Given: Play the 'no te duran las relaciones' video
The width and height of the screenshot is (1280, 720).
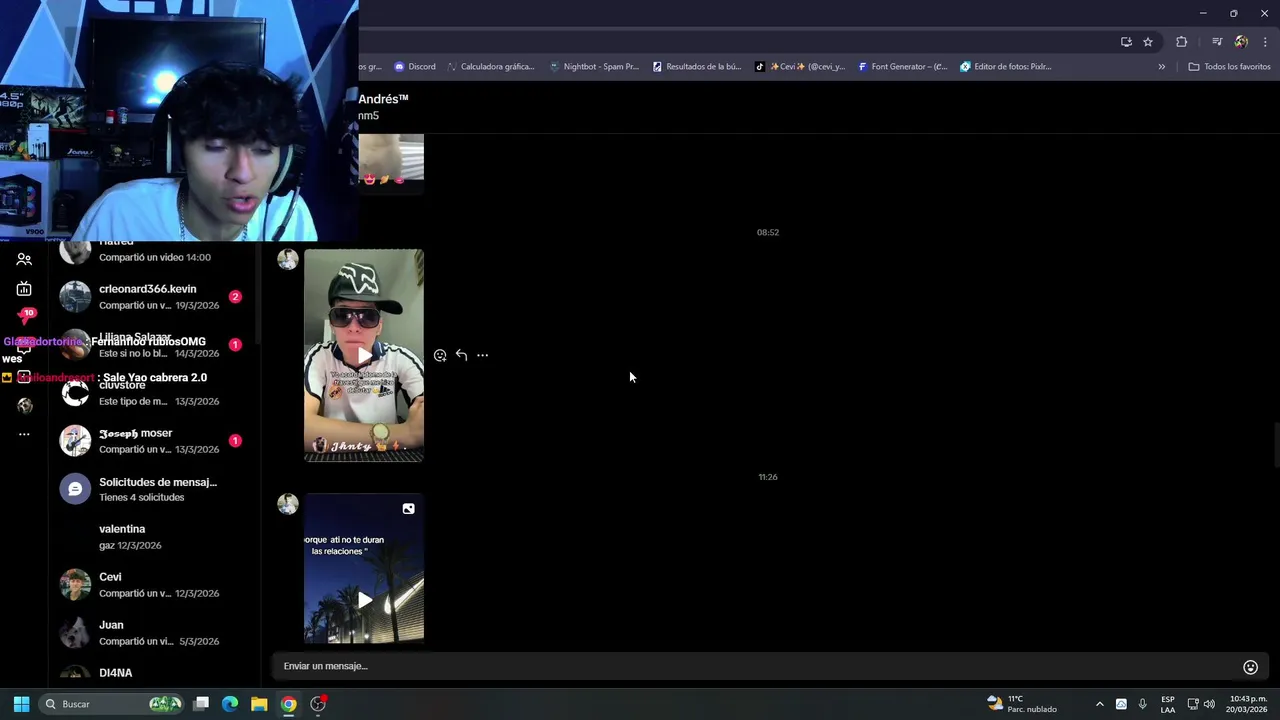Looking at the screenshot, I should 364,600.
